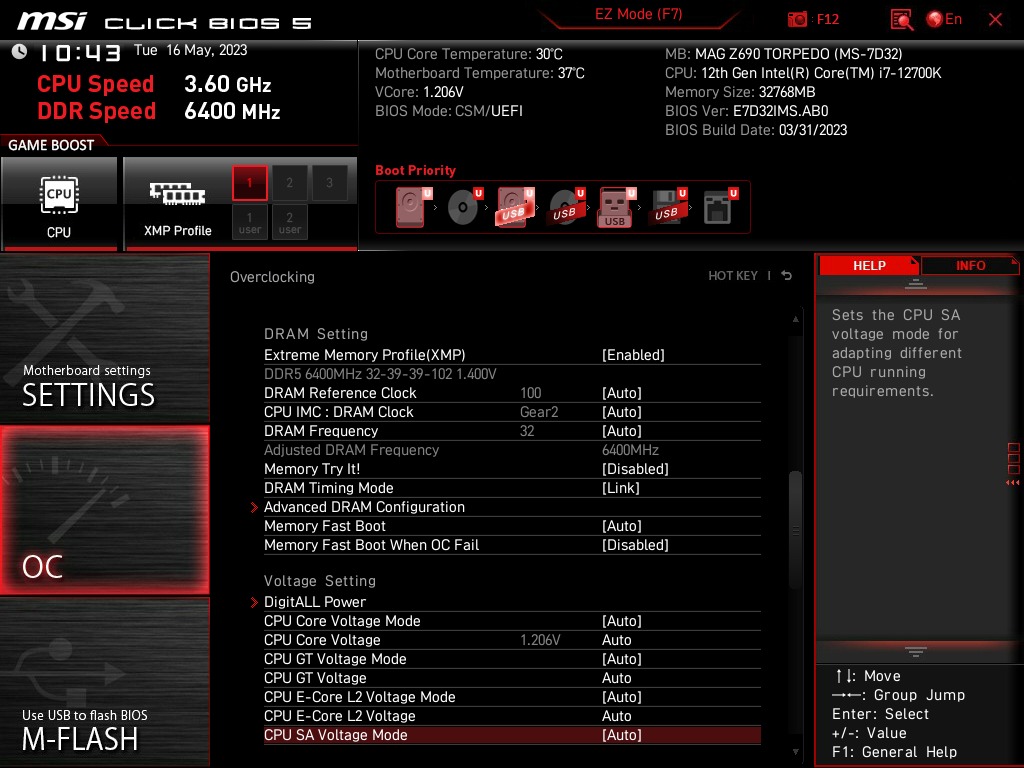Click the network boot device icon
Viewport: 1024px width, 768px height.
(720, 207)
